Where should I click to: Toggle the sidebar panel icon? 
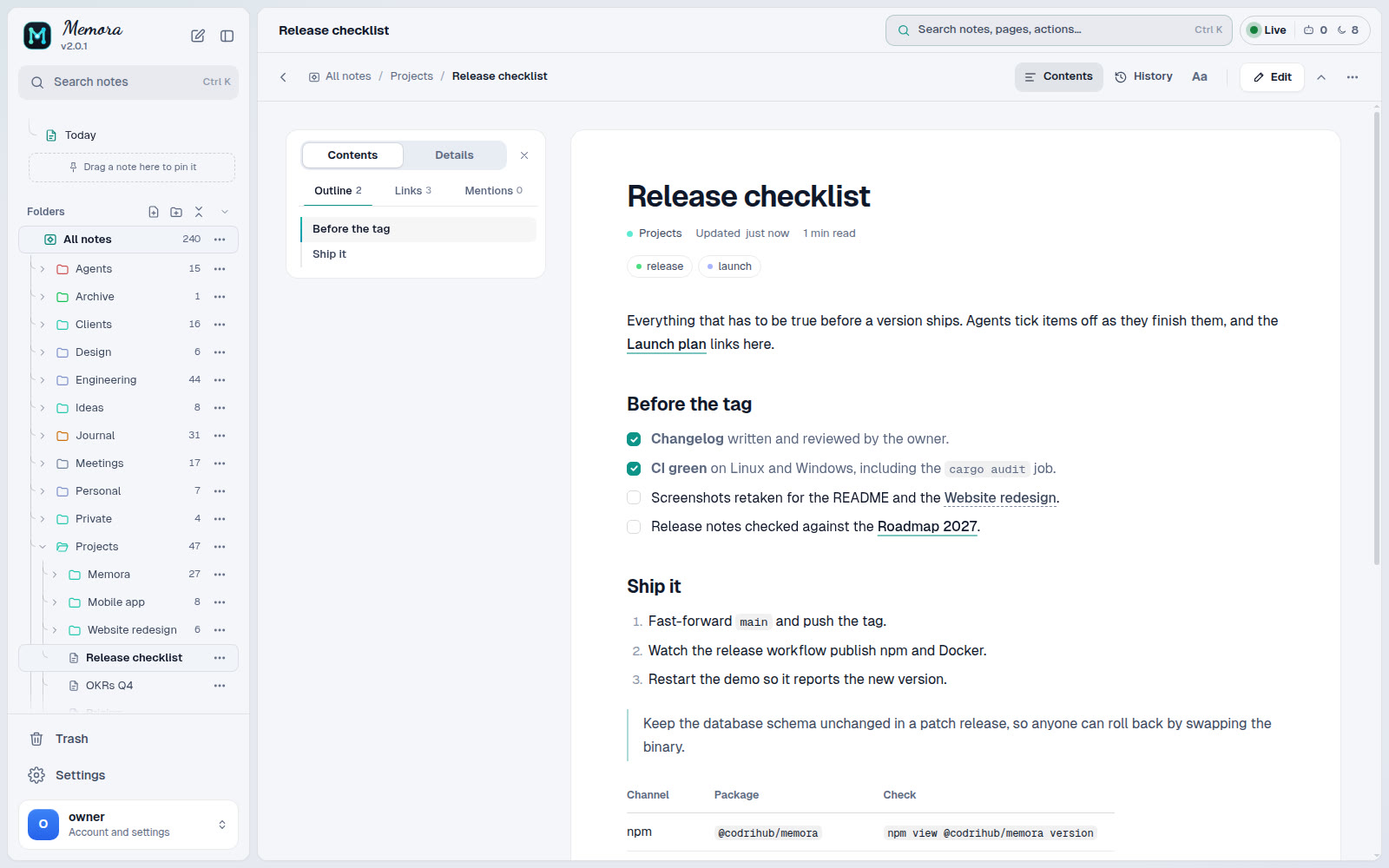(x=227, y=36)
